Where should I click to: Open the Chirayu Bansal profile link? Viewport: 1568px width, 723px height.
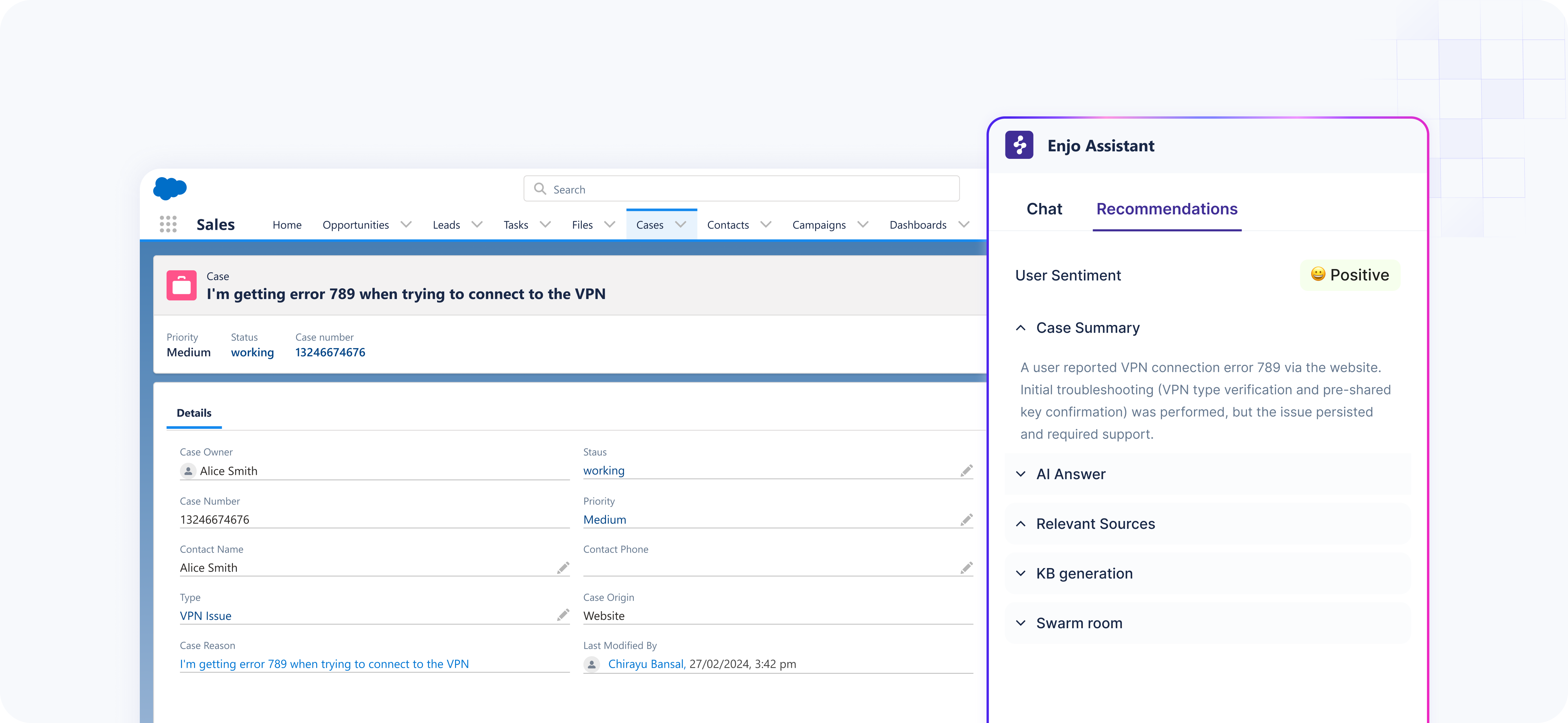click(x=646, y=664)
